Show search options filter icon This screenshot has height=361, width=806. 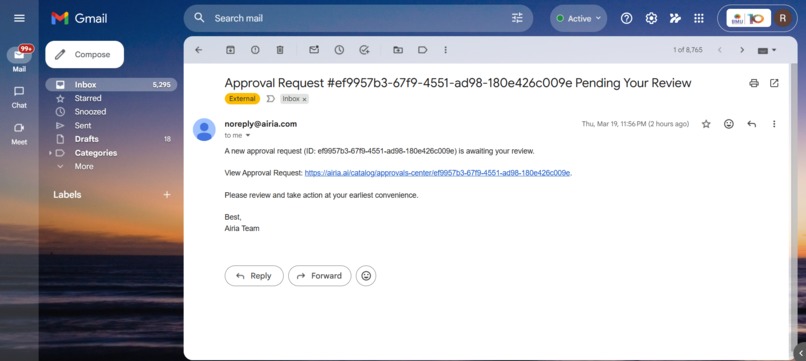517,18
